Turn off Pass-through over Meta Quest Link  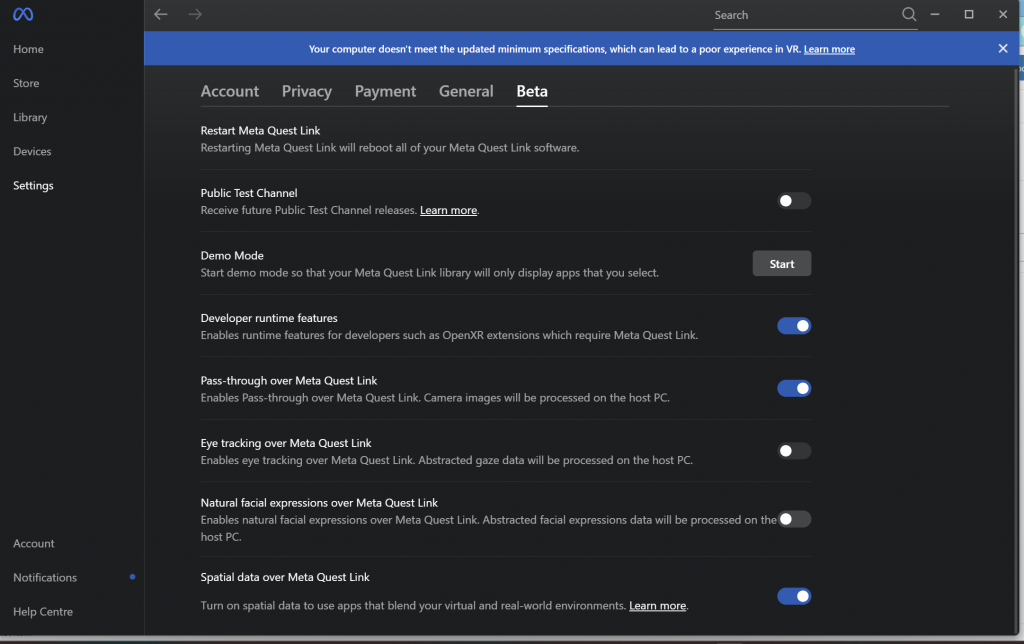[x=793, y=388]
